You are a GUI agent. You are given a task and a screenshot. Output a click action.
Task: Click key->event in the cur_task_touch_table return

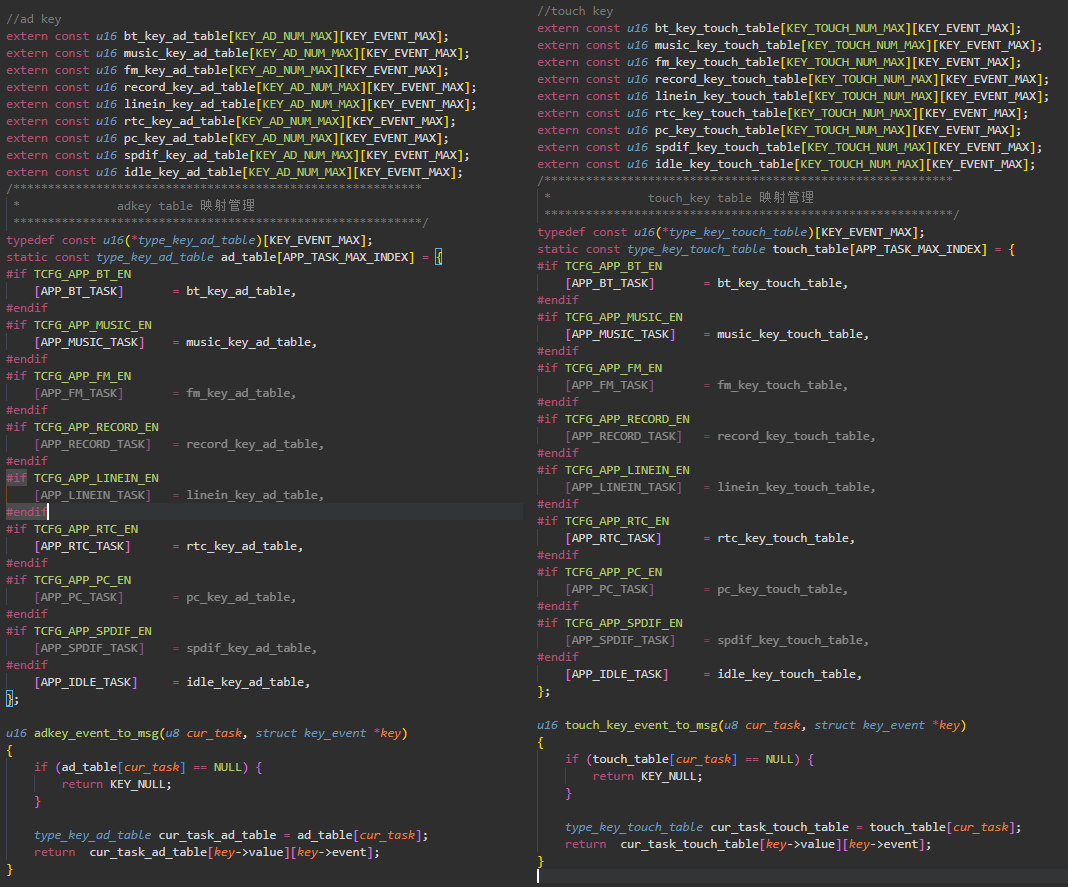coord(884,844)
